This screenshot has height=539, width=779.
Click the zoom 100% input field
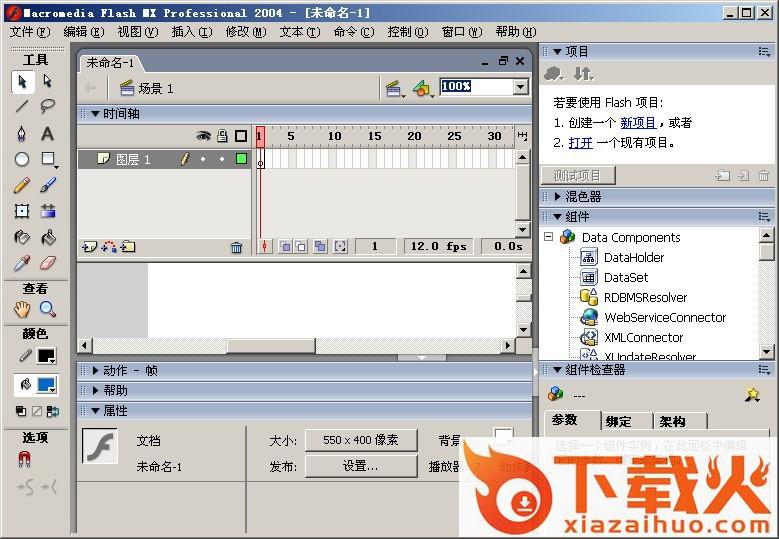[477, 86]
